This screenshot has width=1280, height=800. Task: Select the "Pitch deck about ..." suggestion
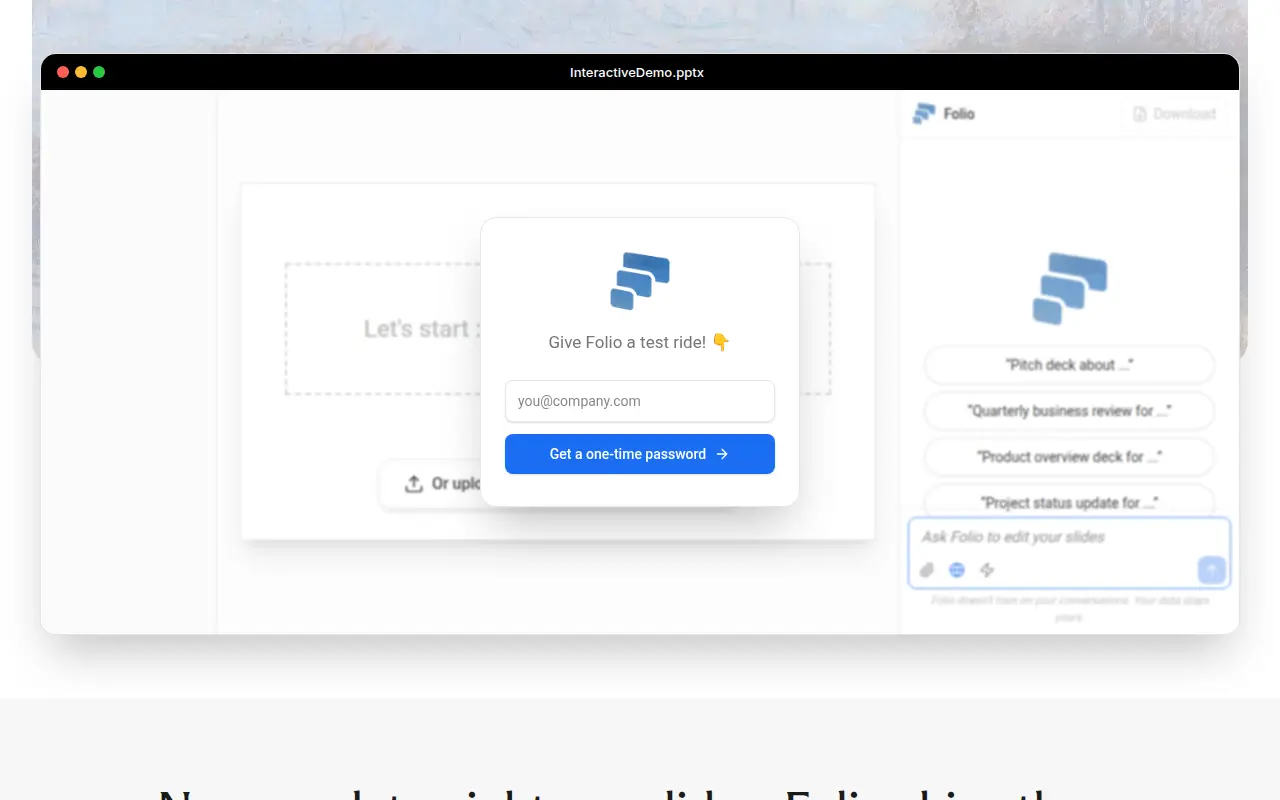click(1069, 365)
